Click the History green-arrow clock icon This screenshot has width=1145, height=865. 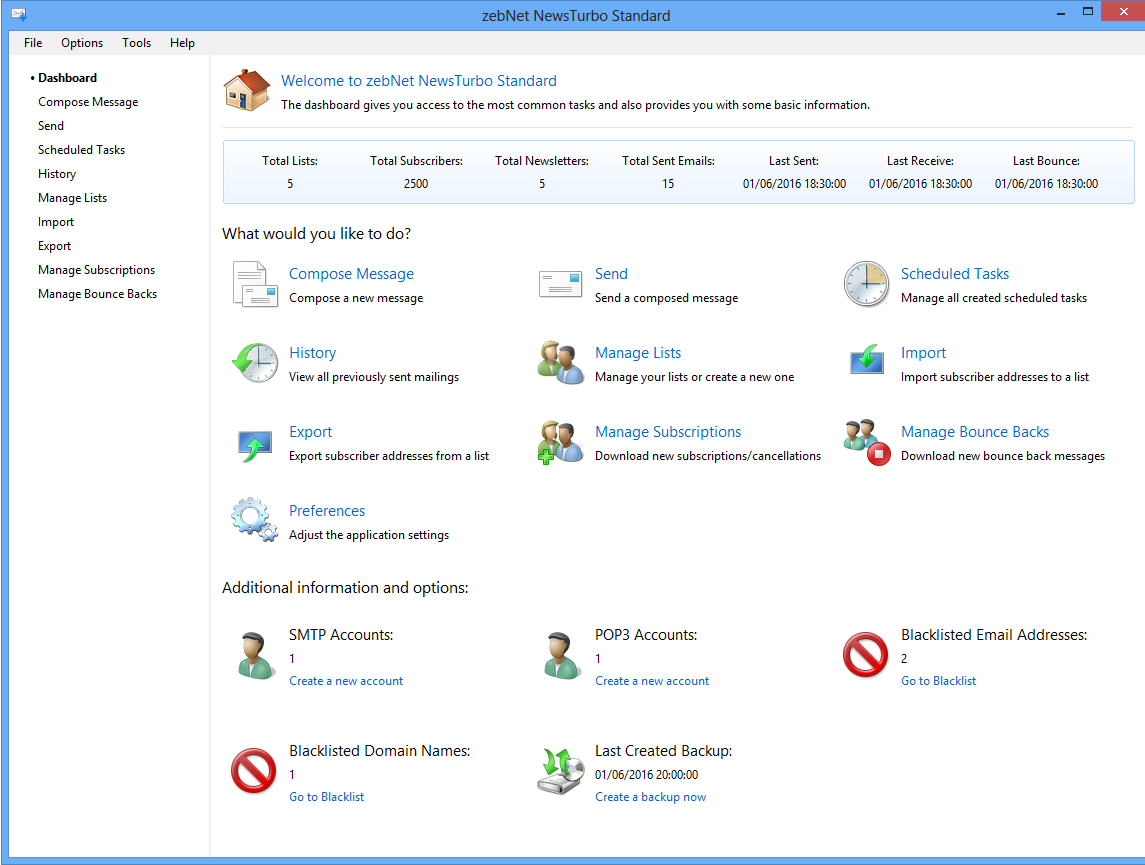click(x=254, y=363)
